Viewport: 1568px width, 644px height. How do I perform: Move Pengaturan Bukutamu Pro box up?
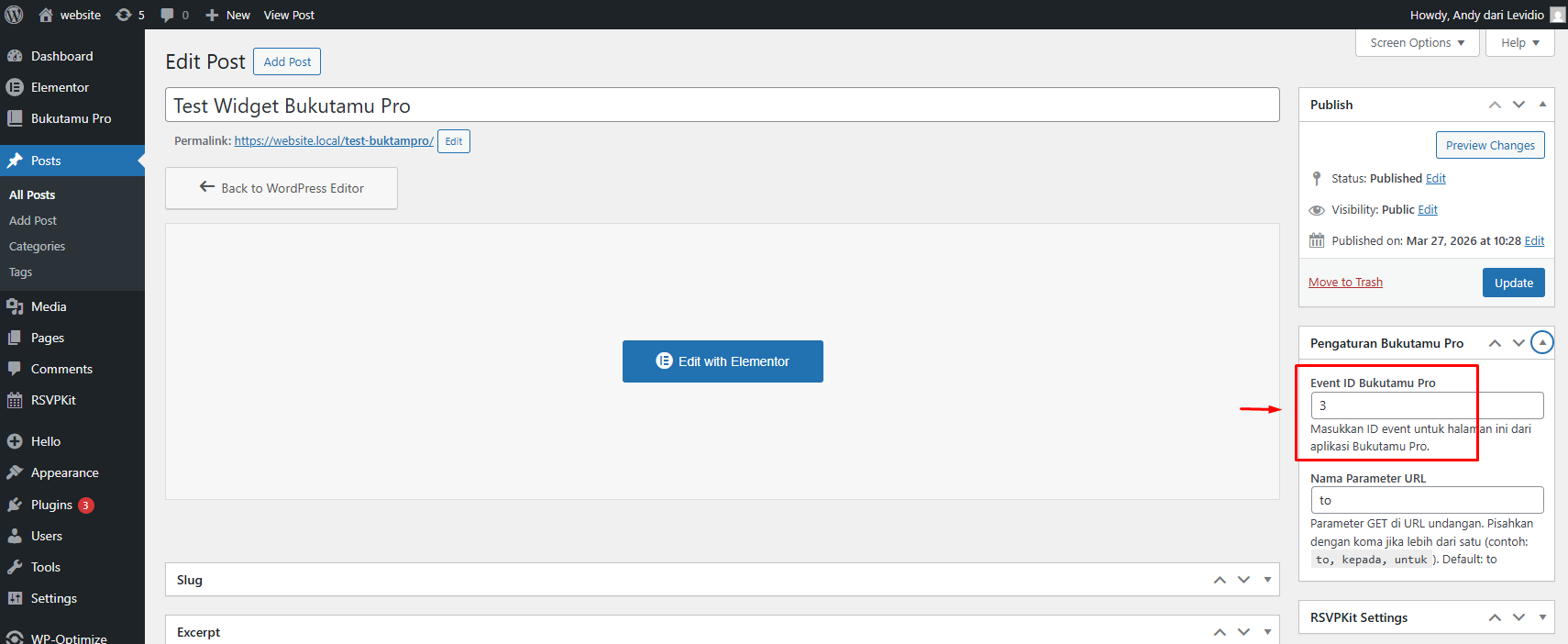[x=1495, y=343]
